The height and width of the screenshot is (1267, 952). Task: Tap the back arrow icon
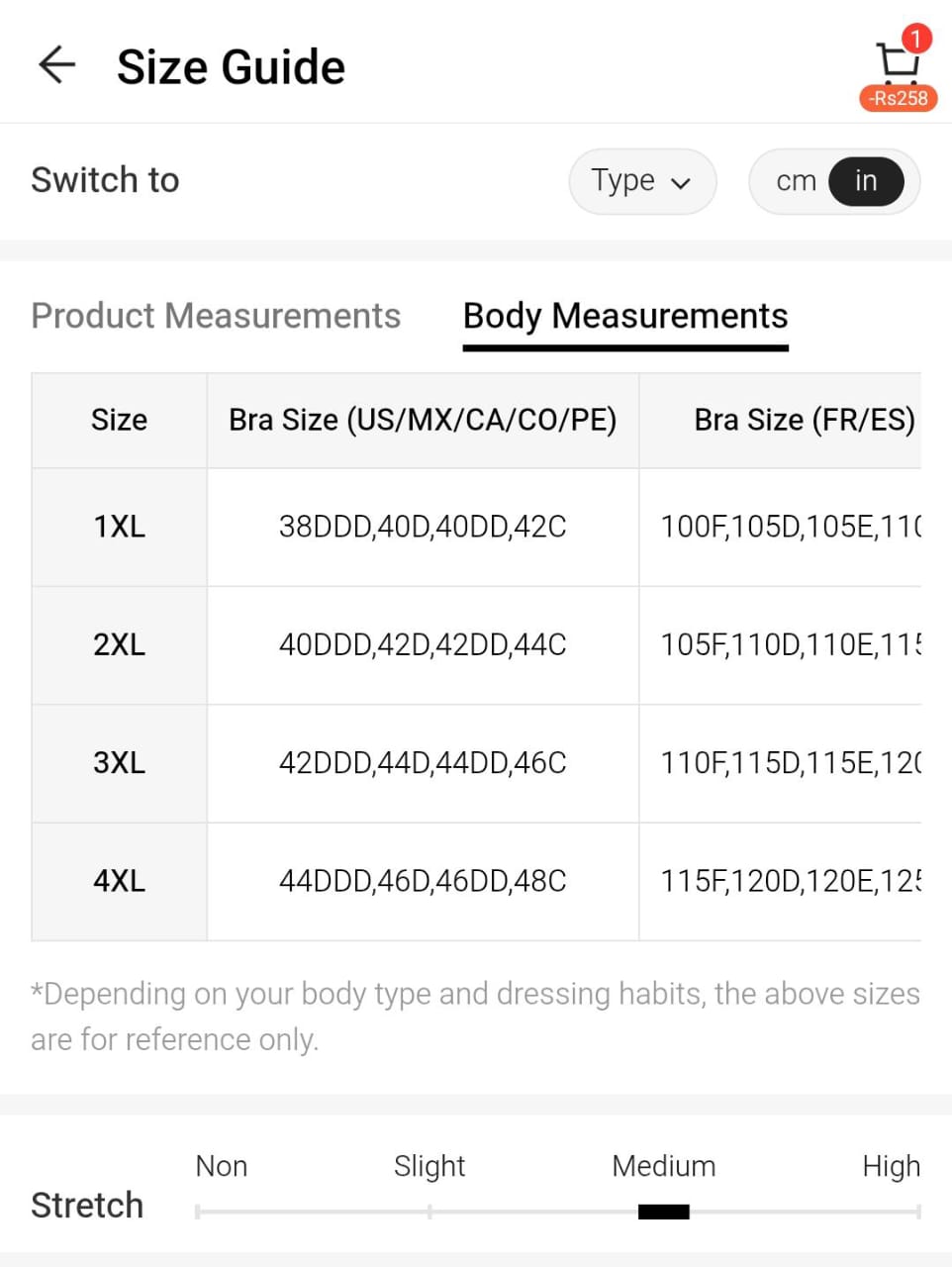coord(56,65)
